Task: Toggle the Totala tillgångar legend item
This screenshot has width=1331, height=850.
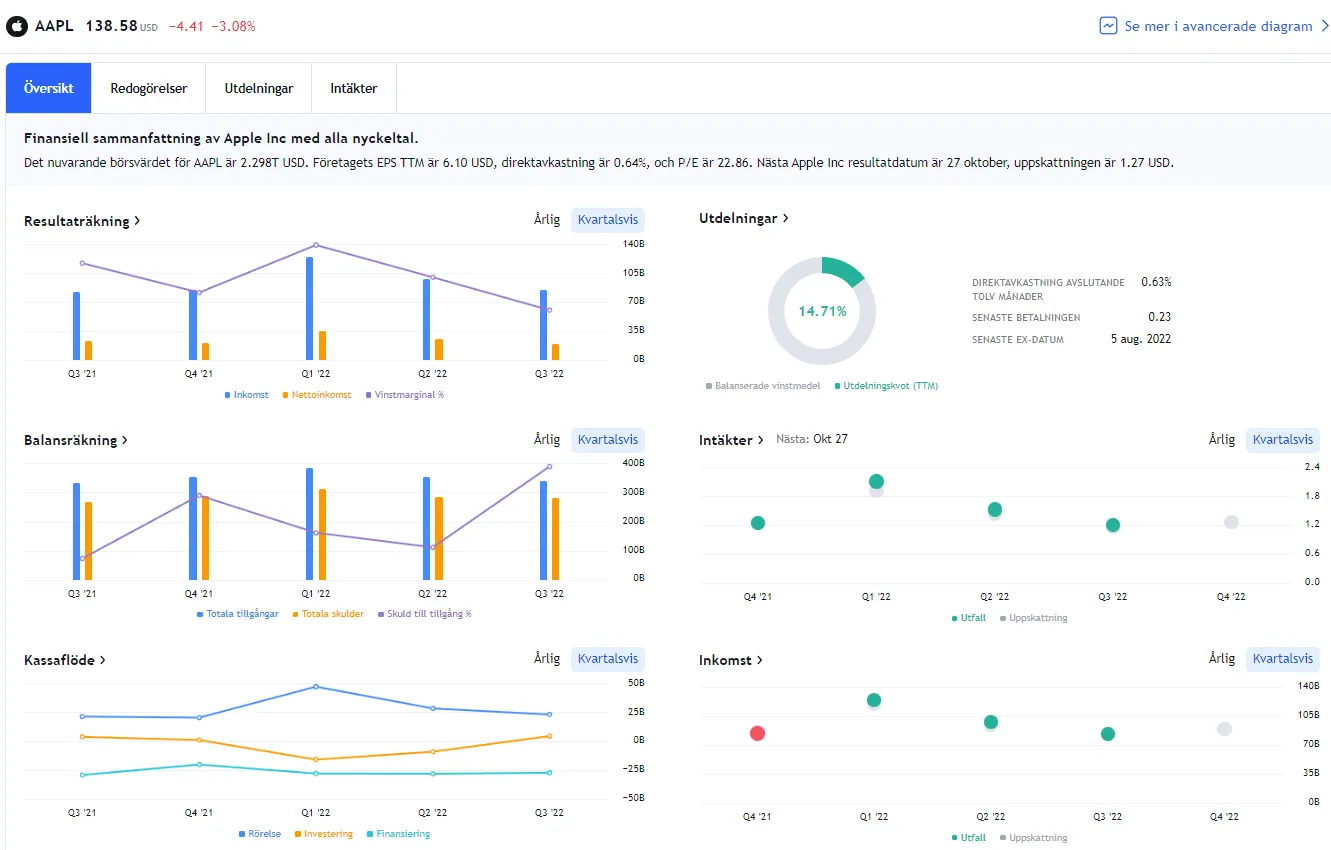Action: [x=238, y=614]
